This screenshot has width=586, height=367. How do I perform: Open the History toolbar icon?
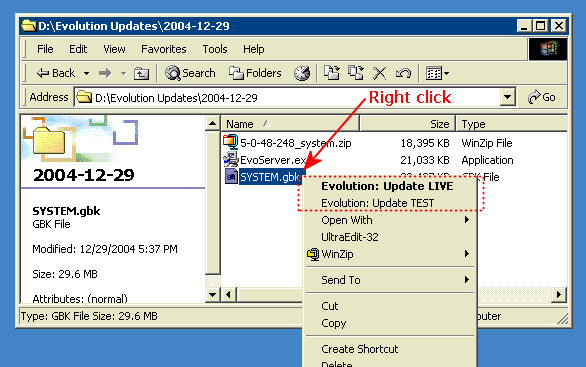[x=302, y=73]
